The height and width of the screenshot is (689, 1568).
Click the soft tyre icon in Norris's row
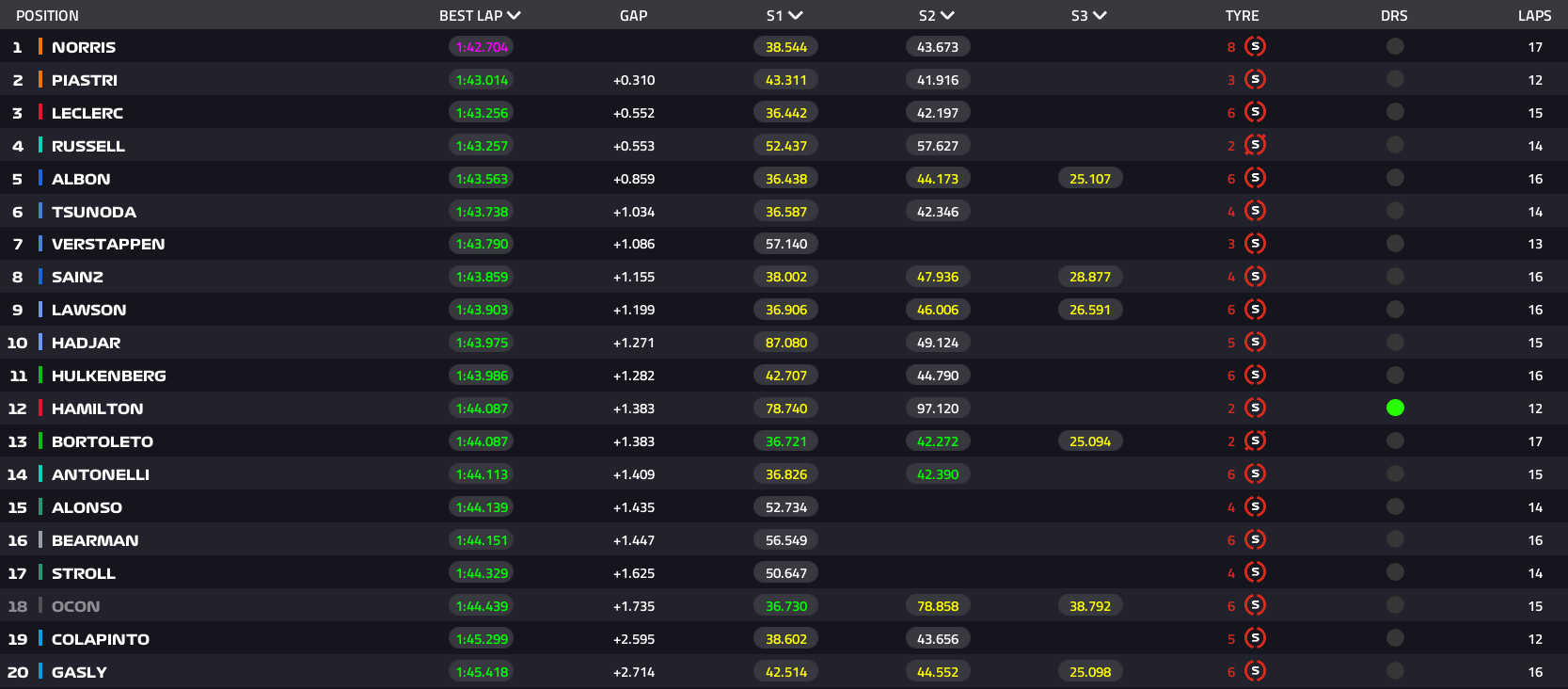(x=1255, y=47)
